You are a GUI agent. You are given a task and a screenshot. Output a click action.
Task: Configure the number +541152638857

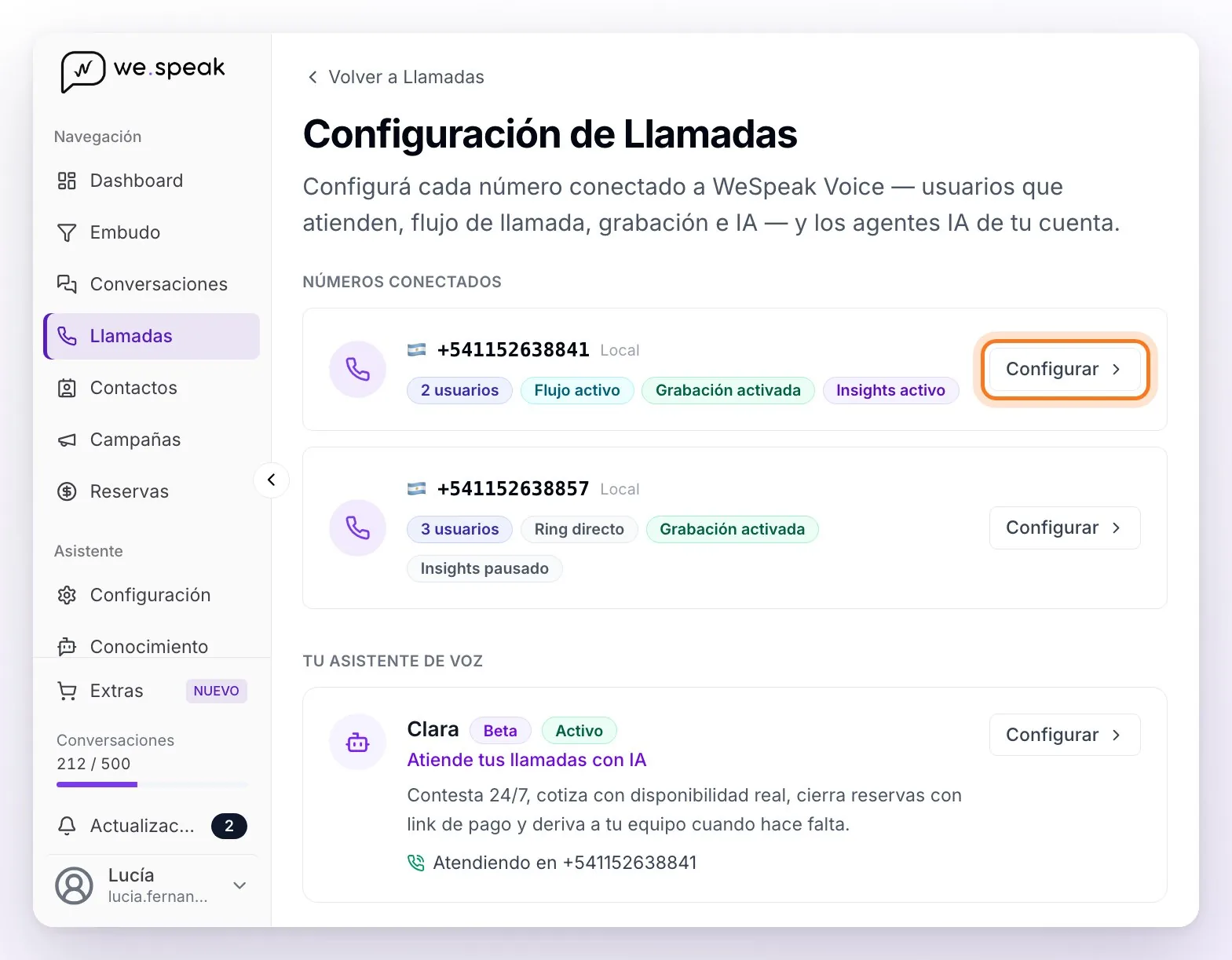[x=1065, y=527]
